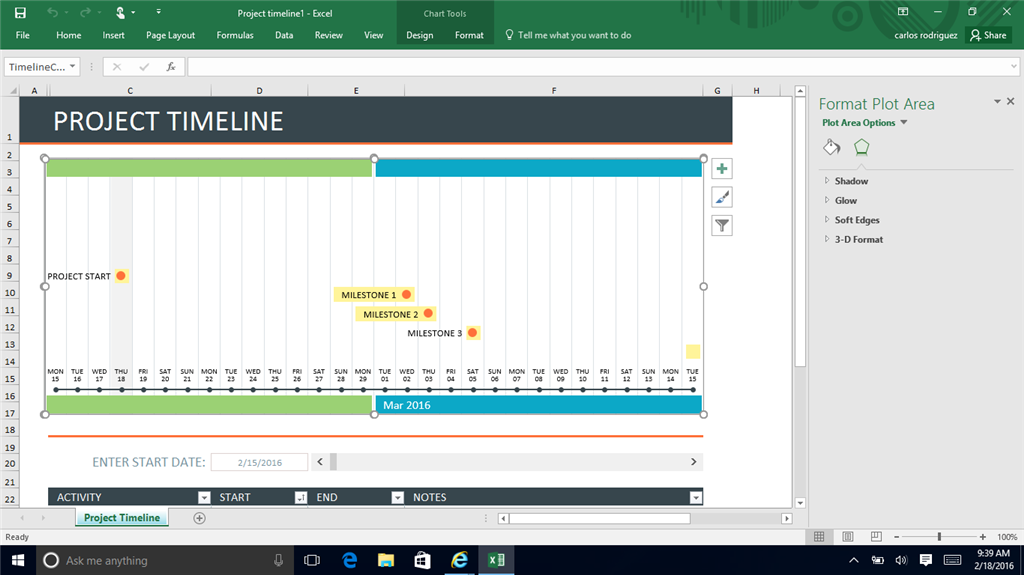Click the Undo arrow in the quick access toolbar

point(52,12)
